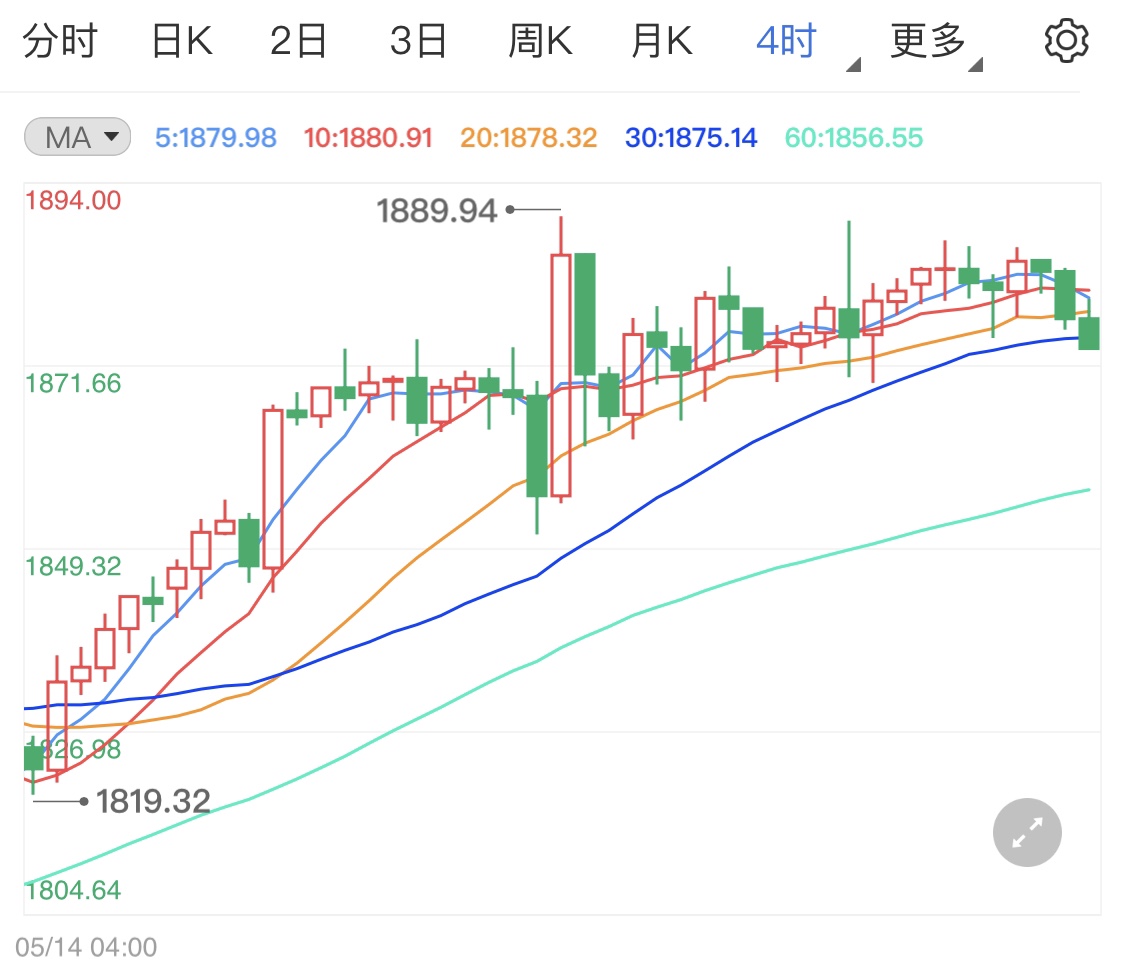
Task: Click the 1894.00 axis label
Action: pyautogui.click(x=73, y=200)
